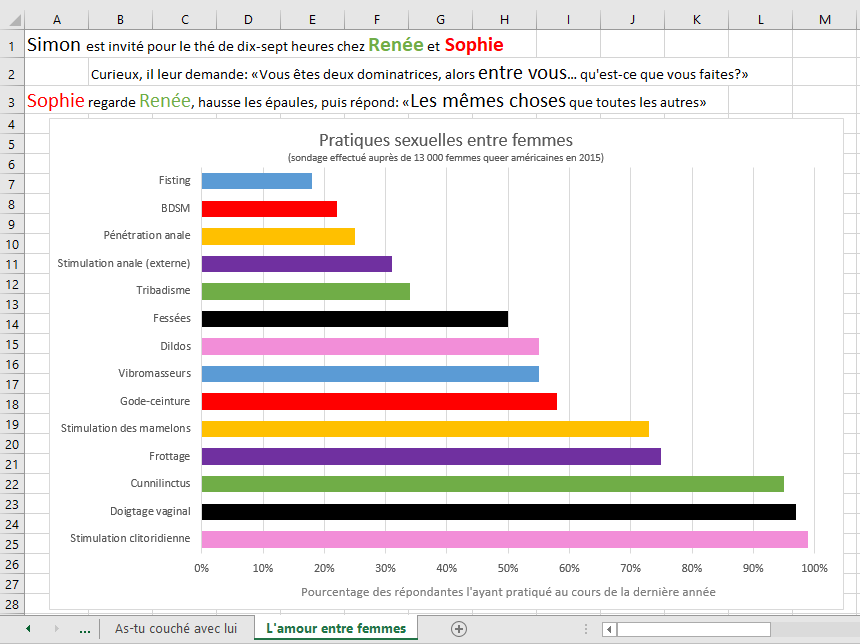Click the green Tribadisme bar in chart

click(x=305, y=292)
